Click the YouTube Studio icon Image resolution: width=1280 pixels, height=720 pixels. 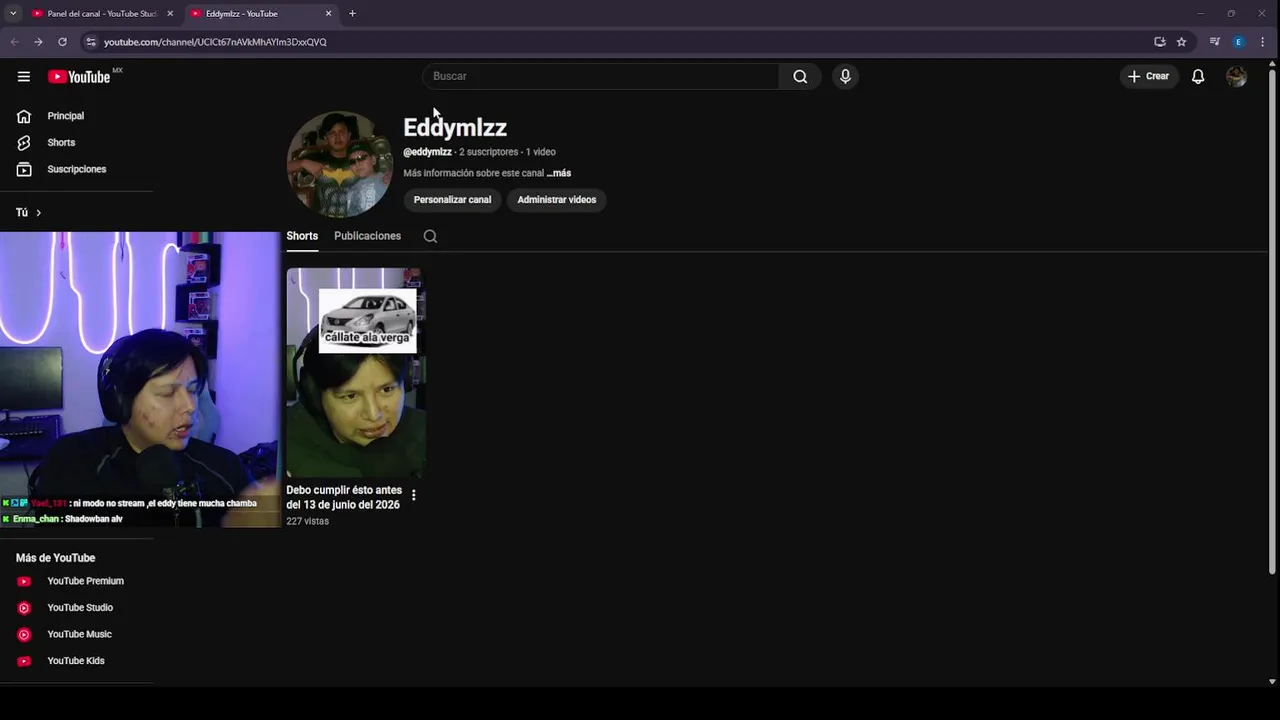coord(24,608)
